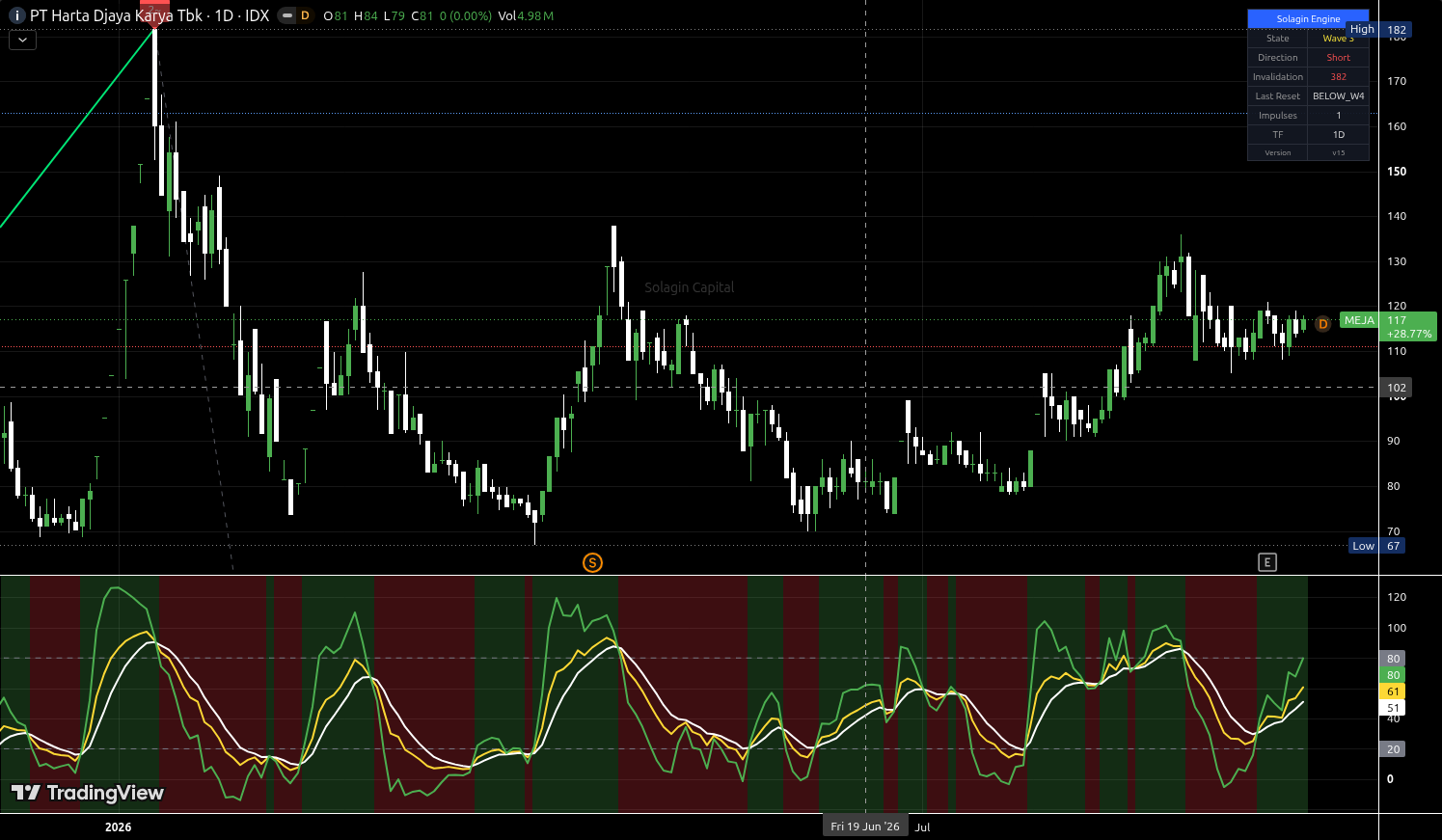Click the gray 80 indicator level label
The height and width of the screenshot is (840, 1442).
pyautogui.click(x=1393, y=659)
